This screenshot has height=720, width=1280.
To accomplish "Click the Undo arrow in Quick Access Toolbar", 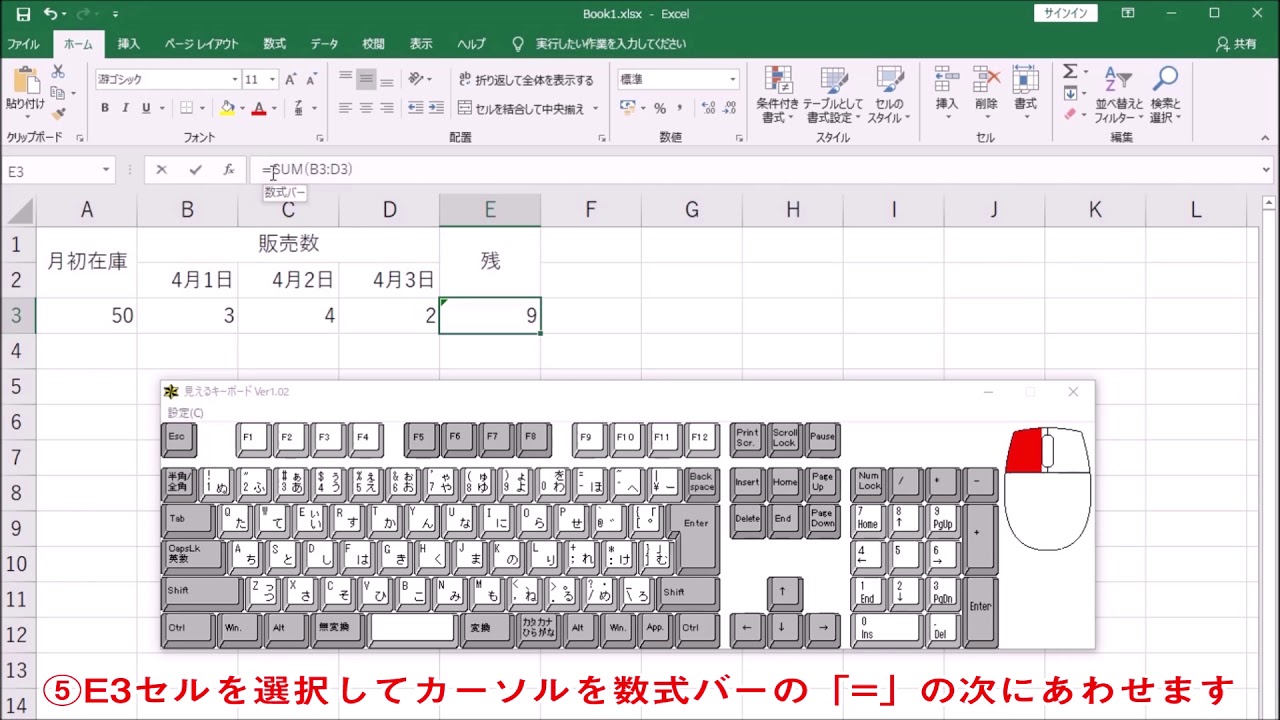I will pyautogui.click(x=50, y=14).
